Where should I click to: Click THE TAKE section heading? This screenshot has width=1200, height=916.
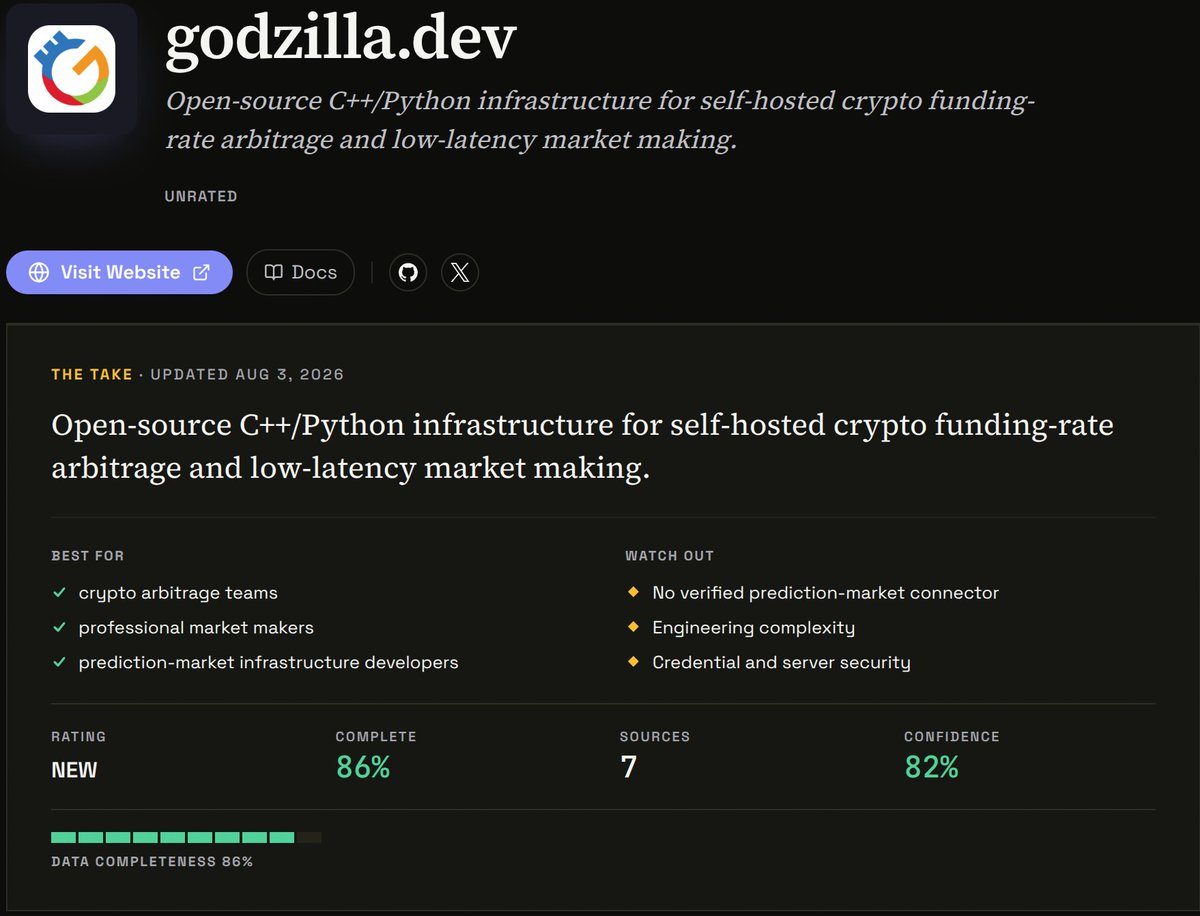coord(92,374)
